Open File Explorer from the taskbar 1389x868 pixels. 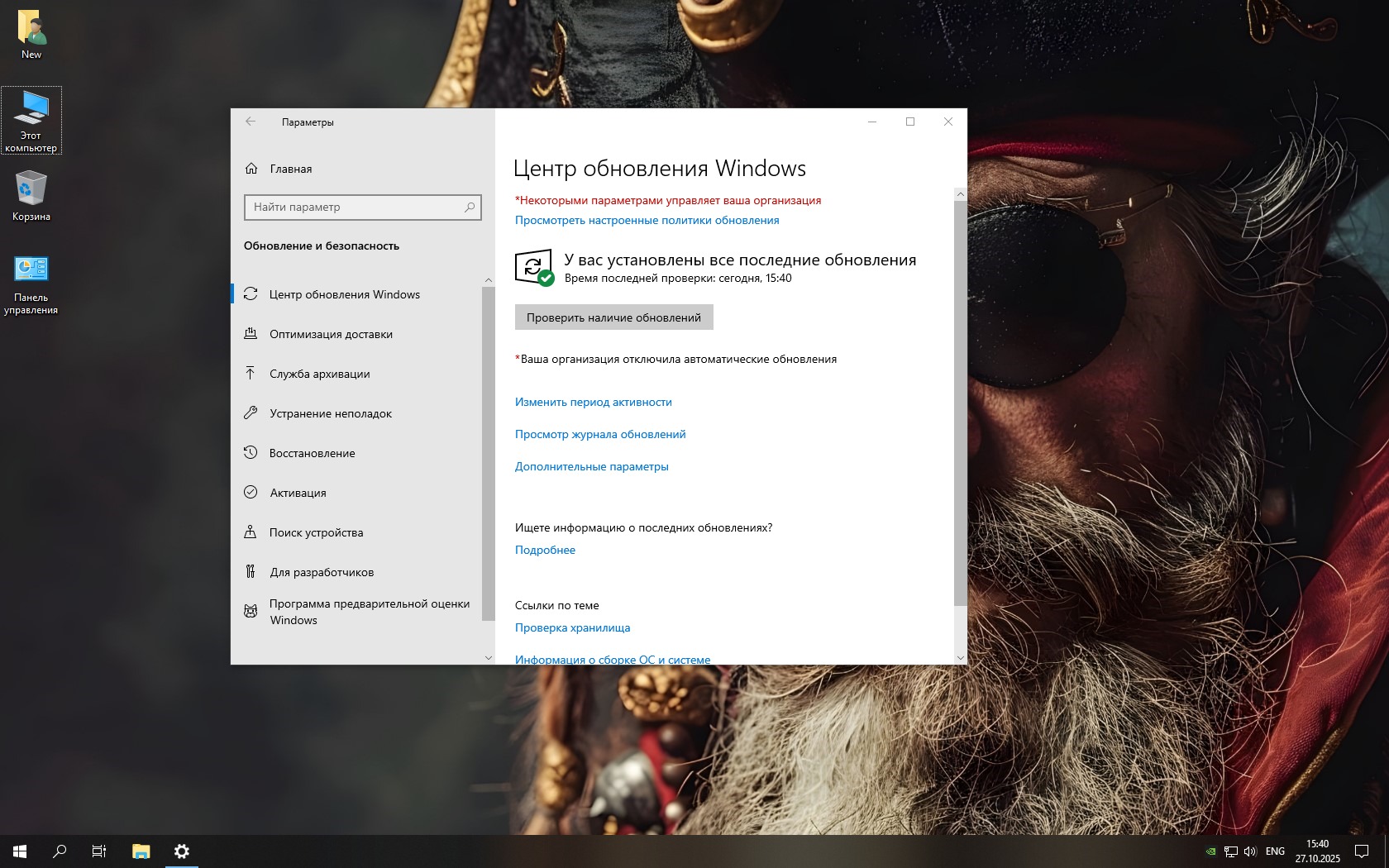(141, 851)
